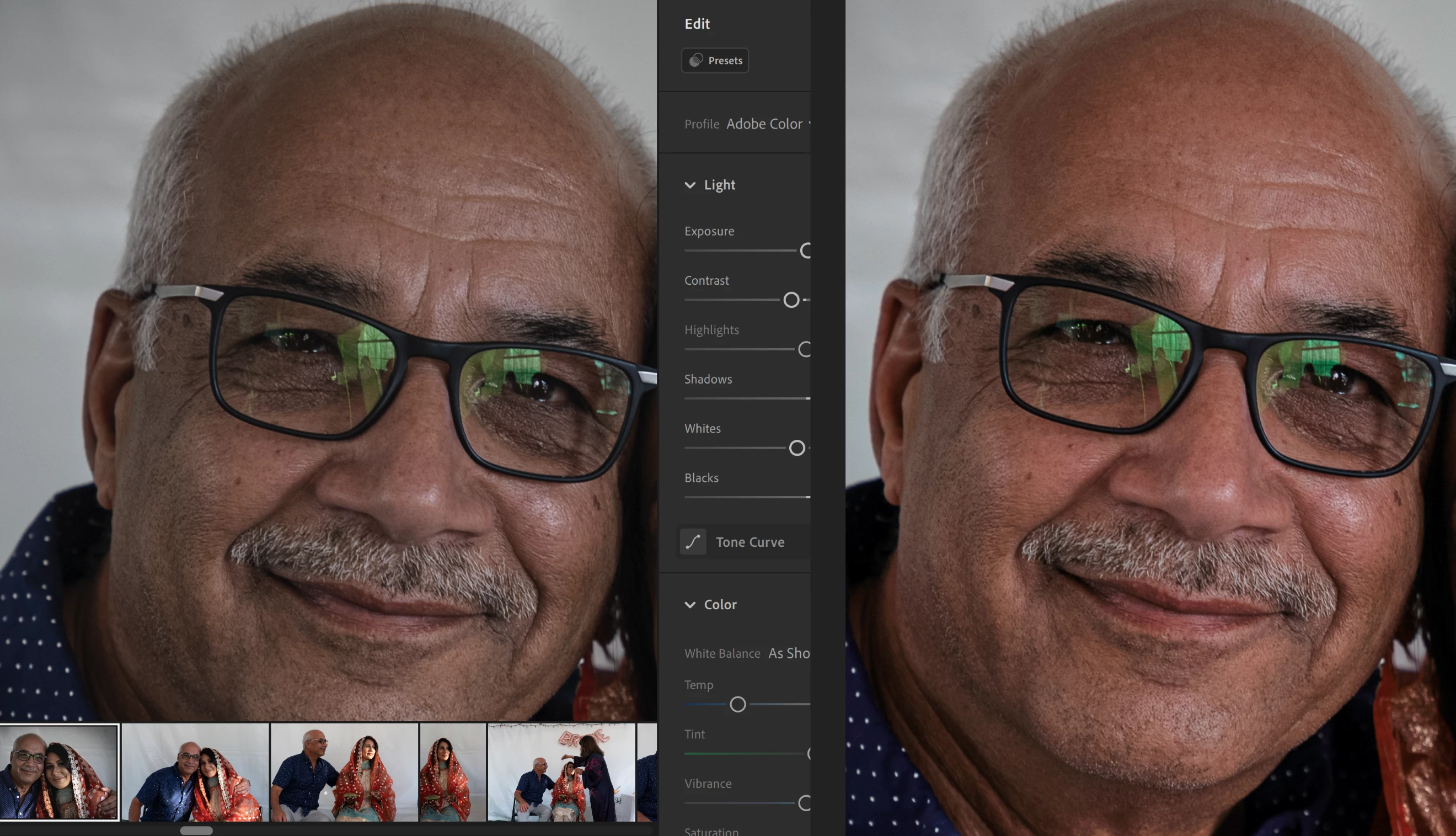Image resolution: width=1456 pixels, height=836 pixels.
Task: Click the Vibrance slider handle
Action: click(x=805, y=803)
